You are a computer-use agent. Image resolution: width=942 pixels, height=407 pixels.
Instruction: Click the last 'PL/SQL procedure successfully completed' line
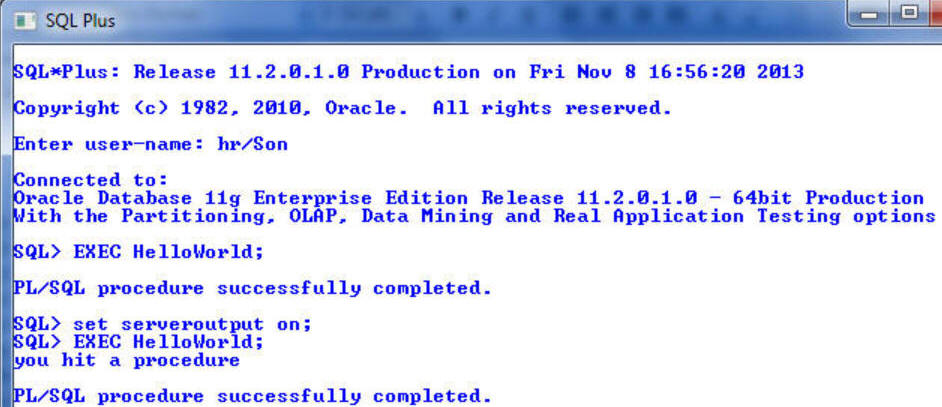point(253,397)
